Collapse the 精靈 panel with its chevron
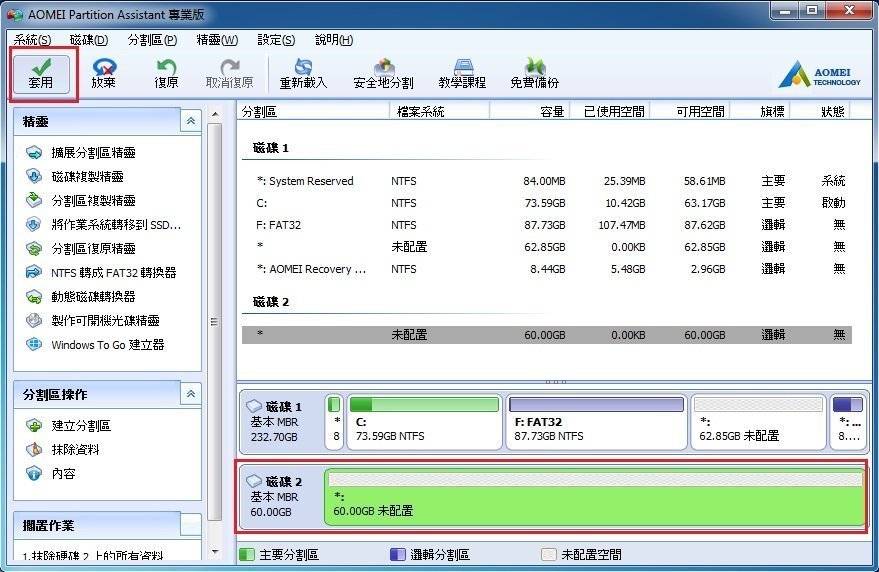Image resolution: width=879 pixels, height=572 pixels. click(191, 121)
